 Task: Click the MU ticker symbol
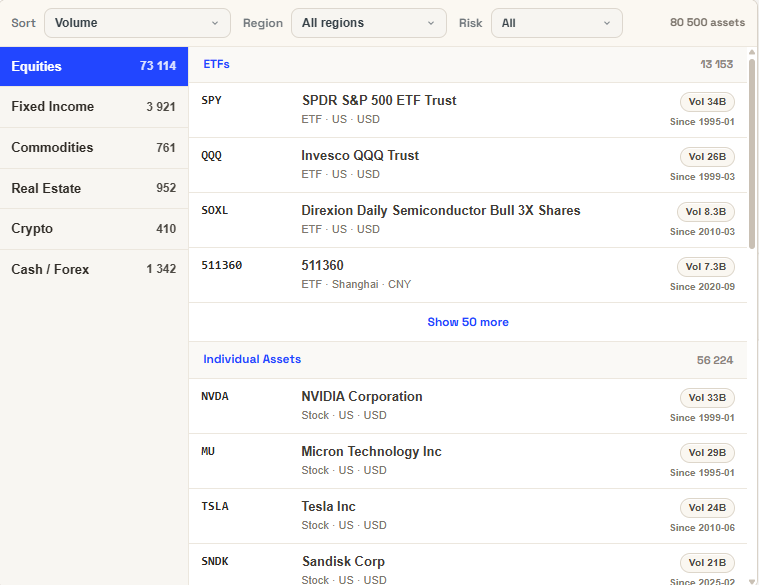coord(208,451)
